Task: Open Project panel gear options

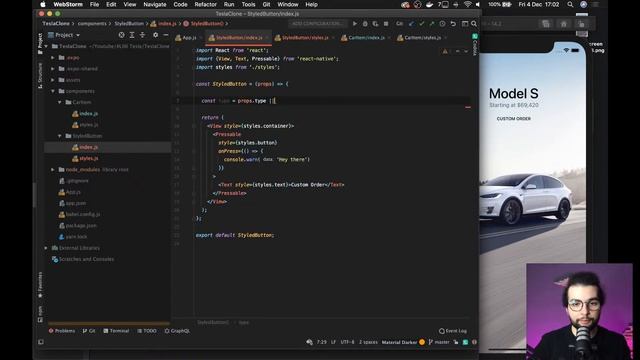Action: tap(155, 35)
